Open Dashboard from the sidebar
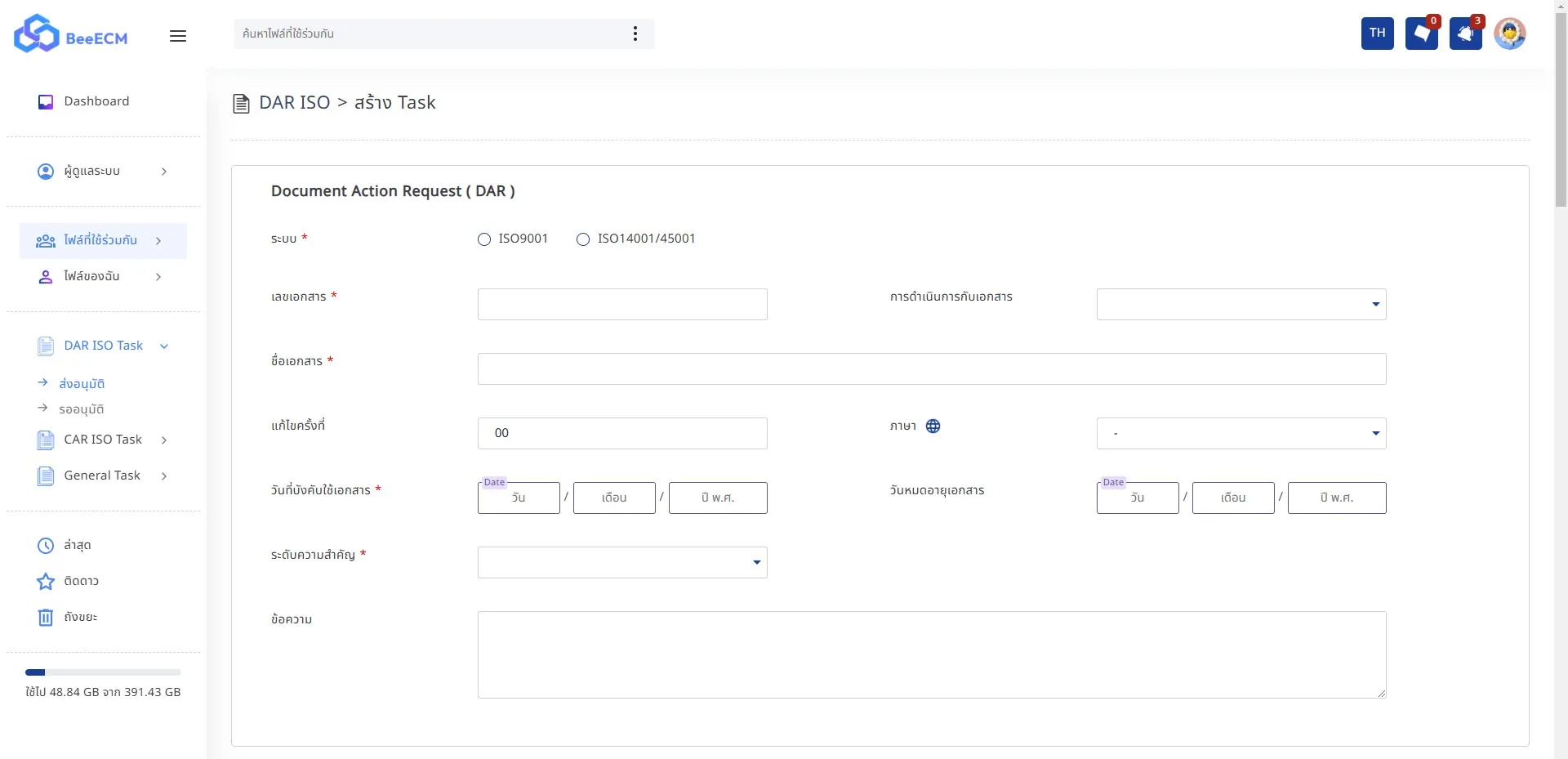Screen dimensions: 1568x759 point(96,101)
